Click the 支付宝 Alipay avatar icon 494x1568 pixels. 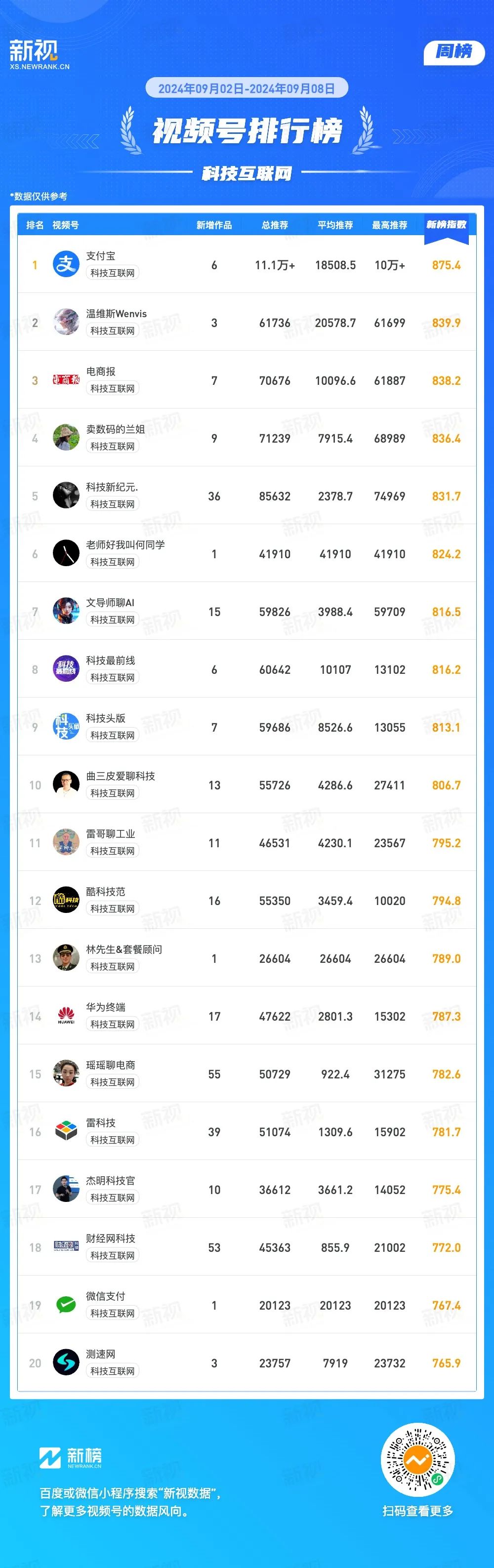(x=66, y=264)
